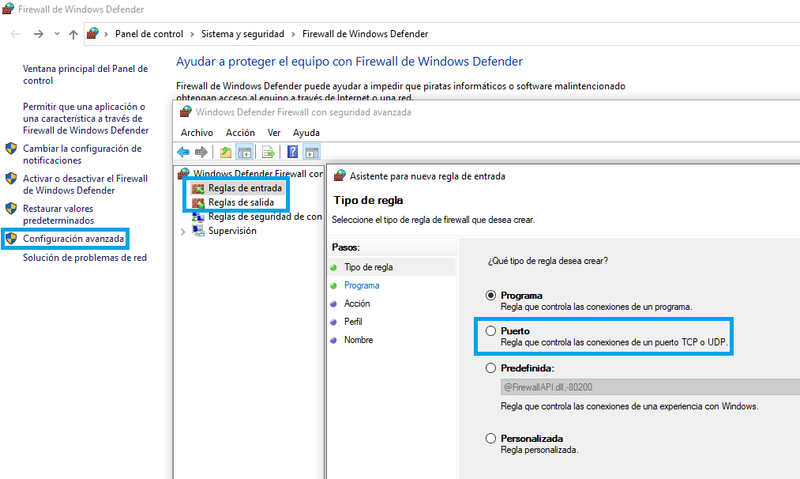The height and width of the screenshot is (479, 800).
Task: Click the Acción wizard step
Action: point(357,304)
